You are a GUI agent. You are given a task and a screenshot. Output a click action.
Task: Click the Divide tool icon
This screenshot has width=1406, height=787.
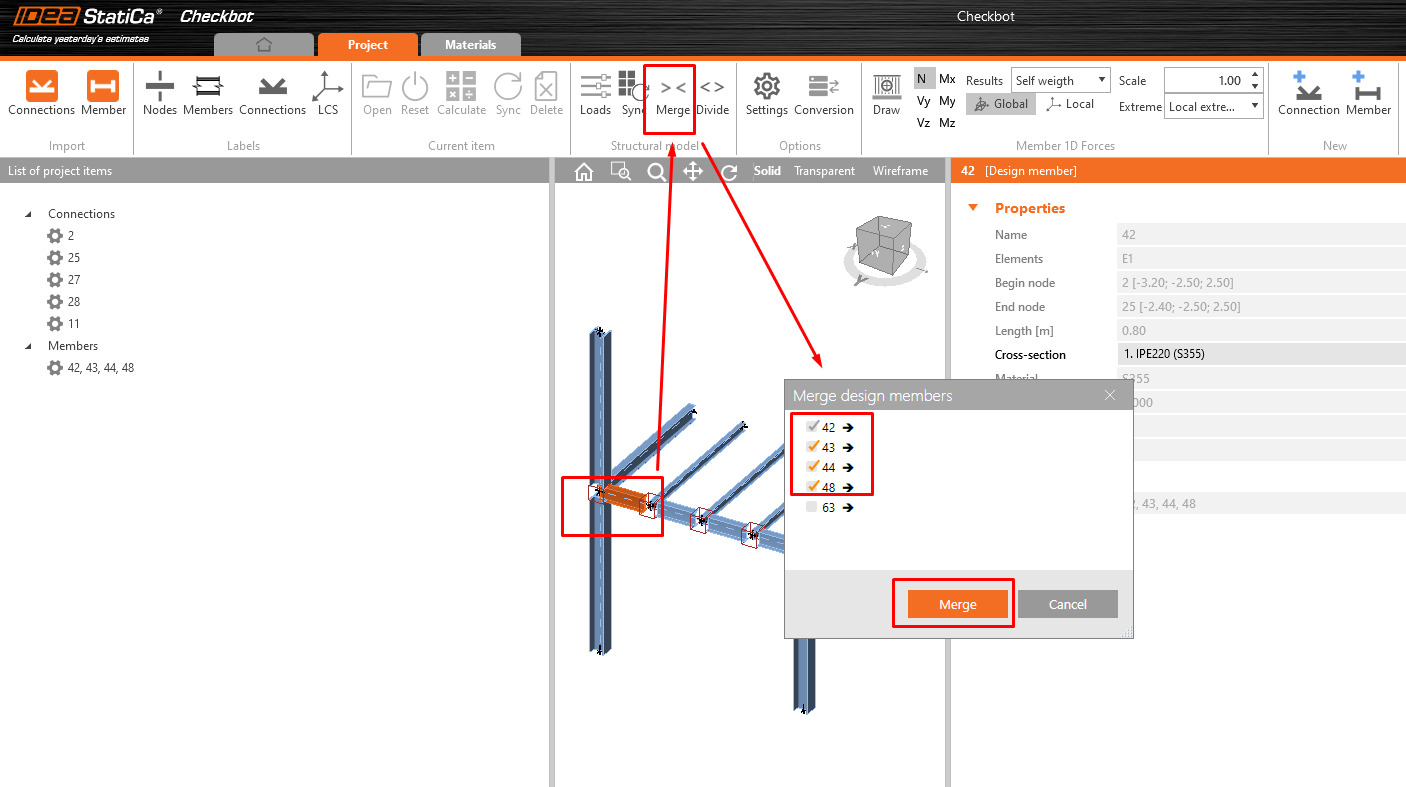712,95
